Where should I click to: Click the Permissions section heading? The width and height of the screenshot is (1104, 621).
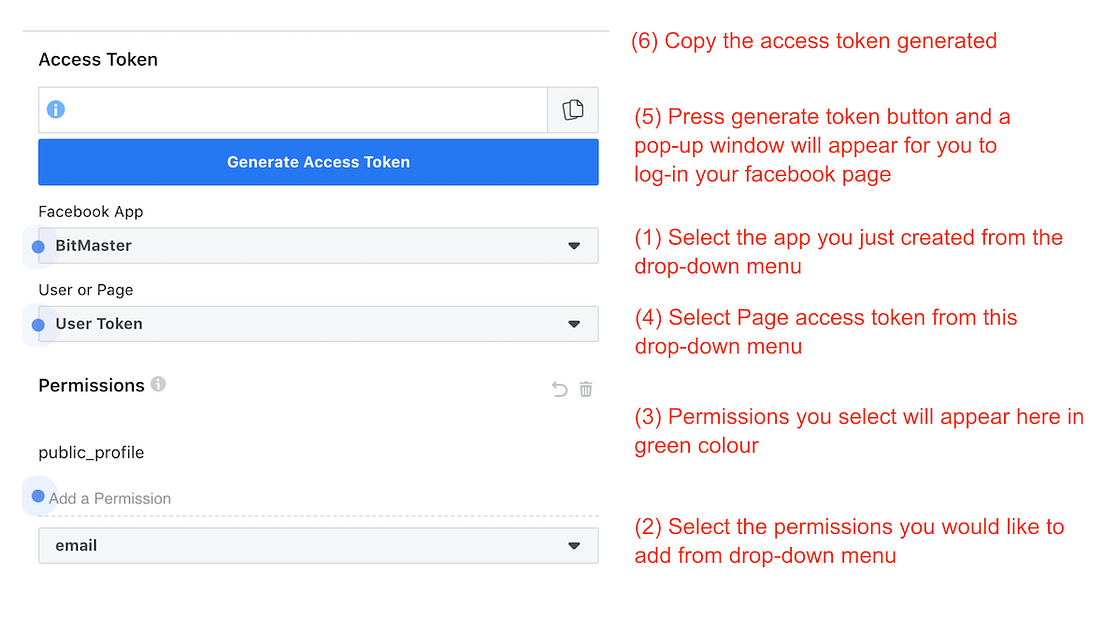(x=91, y=384)
